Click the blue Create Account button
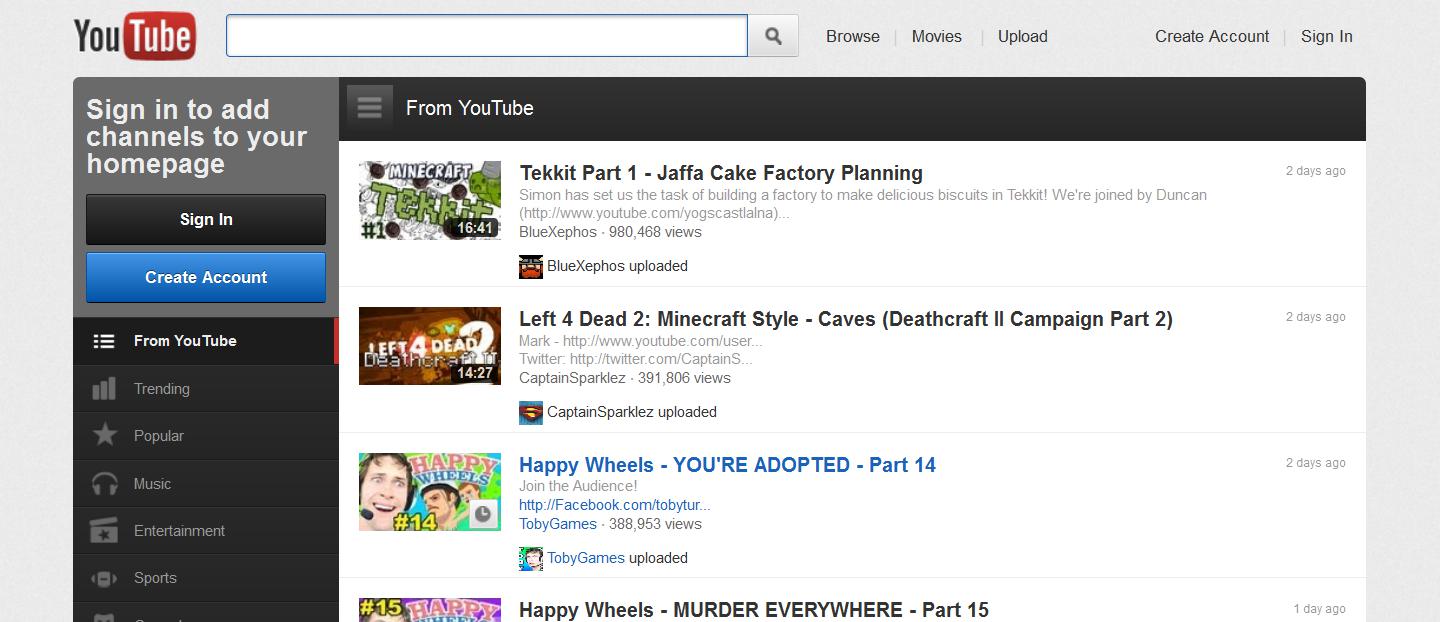 coord(206,277)
